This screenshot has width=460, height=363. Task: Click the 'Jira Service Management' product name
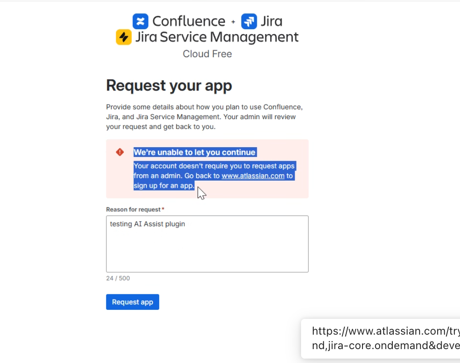(217, 37)
